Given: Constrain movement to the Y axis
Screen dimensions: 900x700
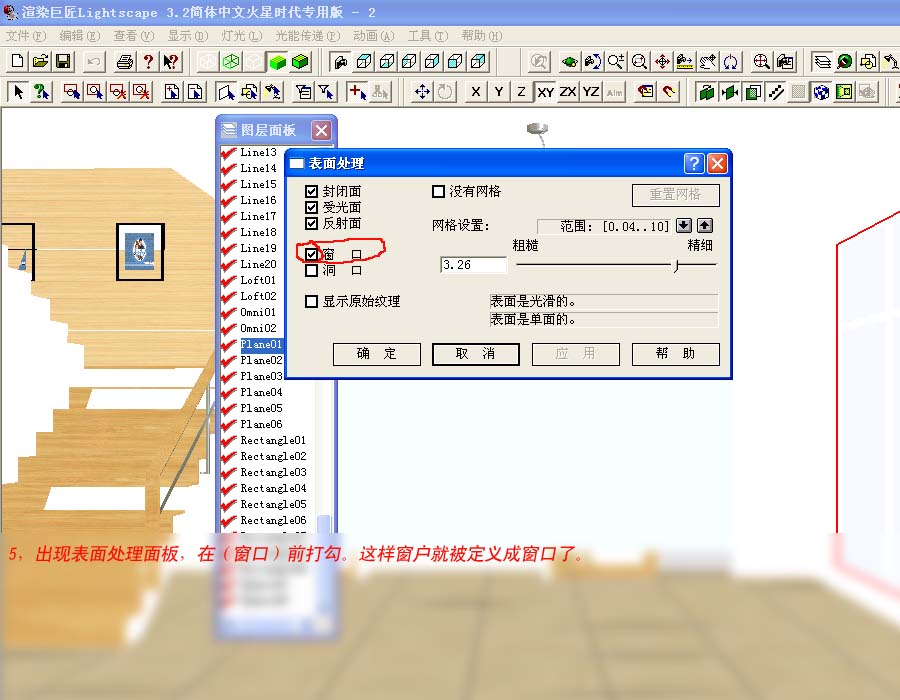Looking at the screenshot, I should point(498,91).
